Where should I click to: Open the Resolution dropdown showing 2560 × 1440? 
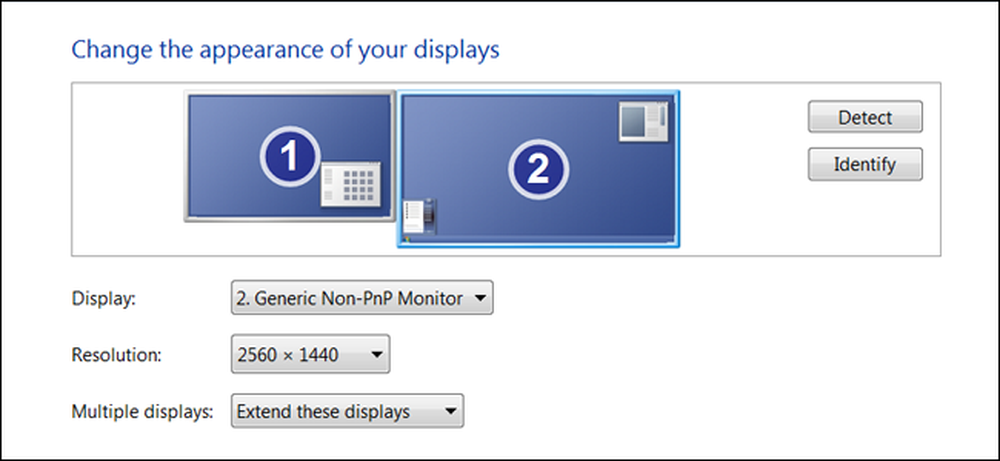coord(310,354)
